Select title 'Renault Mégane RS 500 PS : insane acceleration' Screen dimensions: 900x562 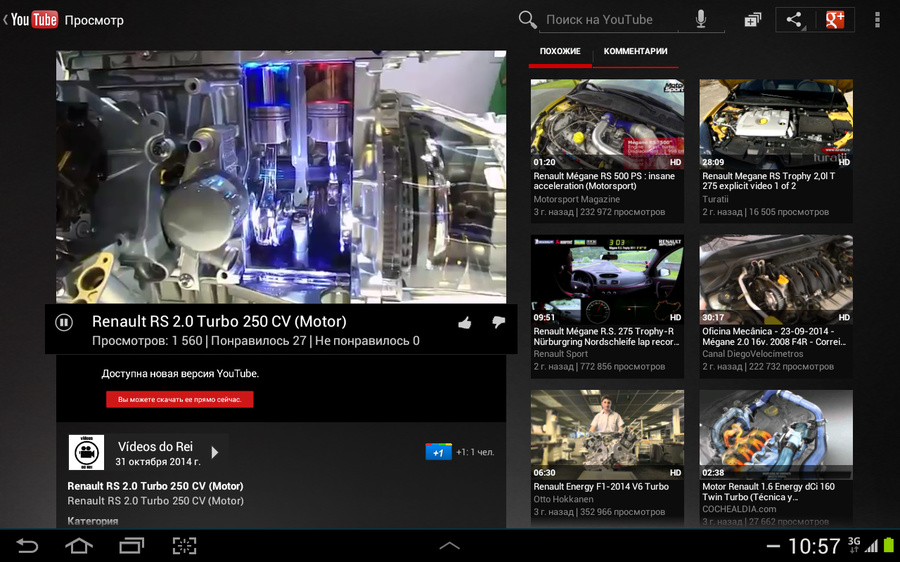[604, 181]
